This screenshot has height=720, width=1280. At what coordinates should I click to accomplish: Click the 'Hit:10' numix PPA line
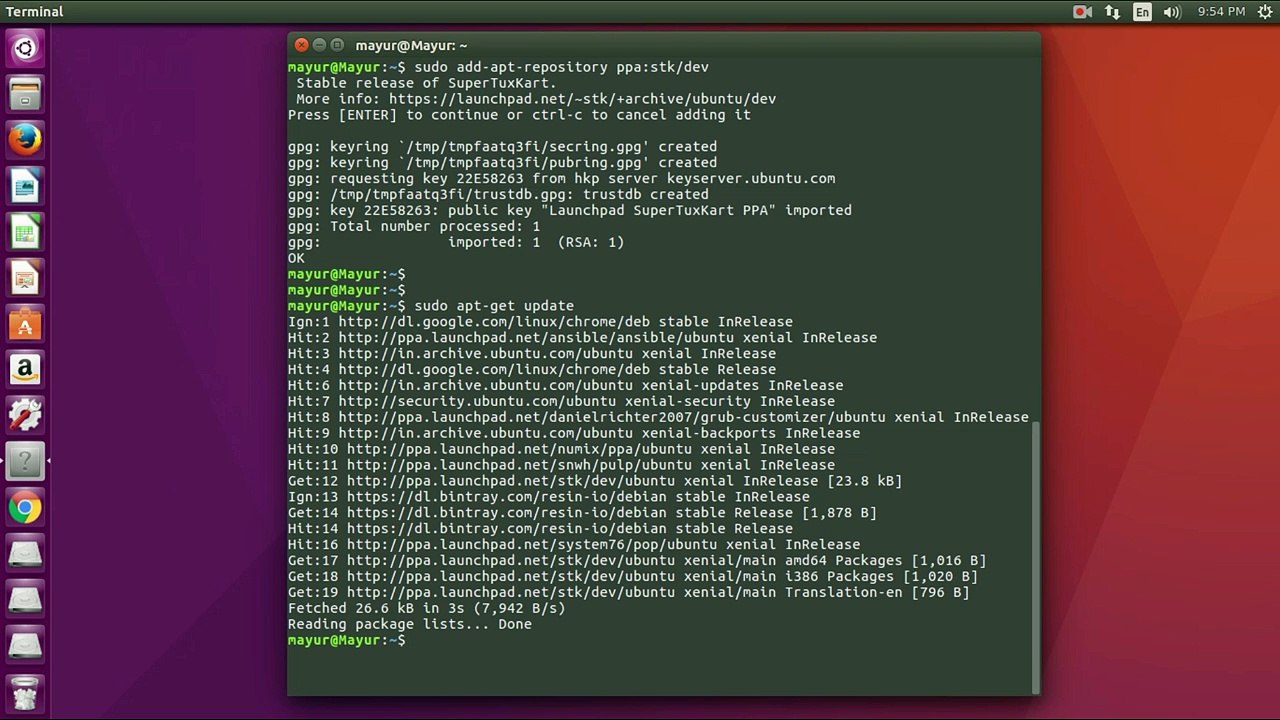click(x=561, y=450)
